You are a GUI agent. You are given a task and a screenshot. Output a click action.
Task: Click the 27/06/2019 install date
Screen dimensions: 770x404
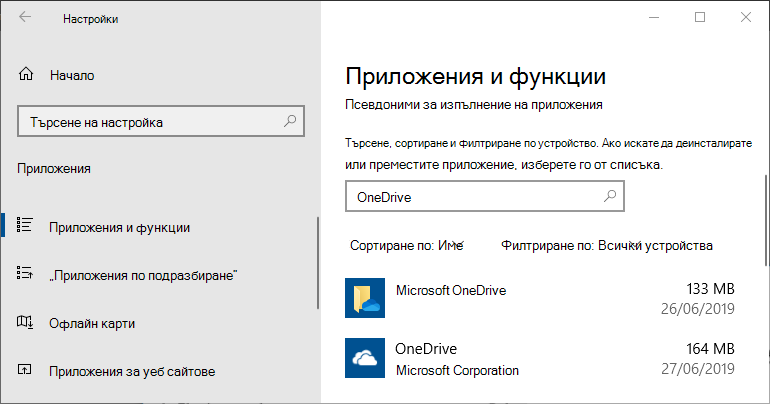(698, 369)
